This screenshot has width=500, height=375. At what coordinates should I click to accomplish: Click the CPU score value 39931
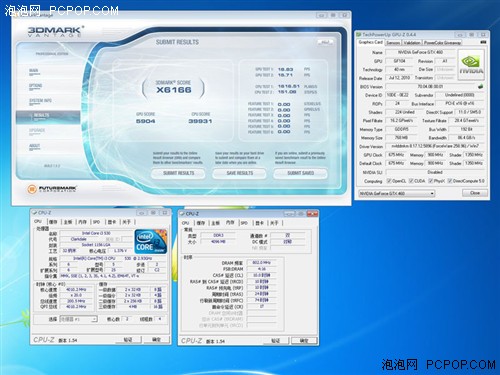[200, 121]
